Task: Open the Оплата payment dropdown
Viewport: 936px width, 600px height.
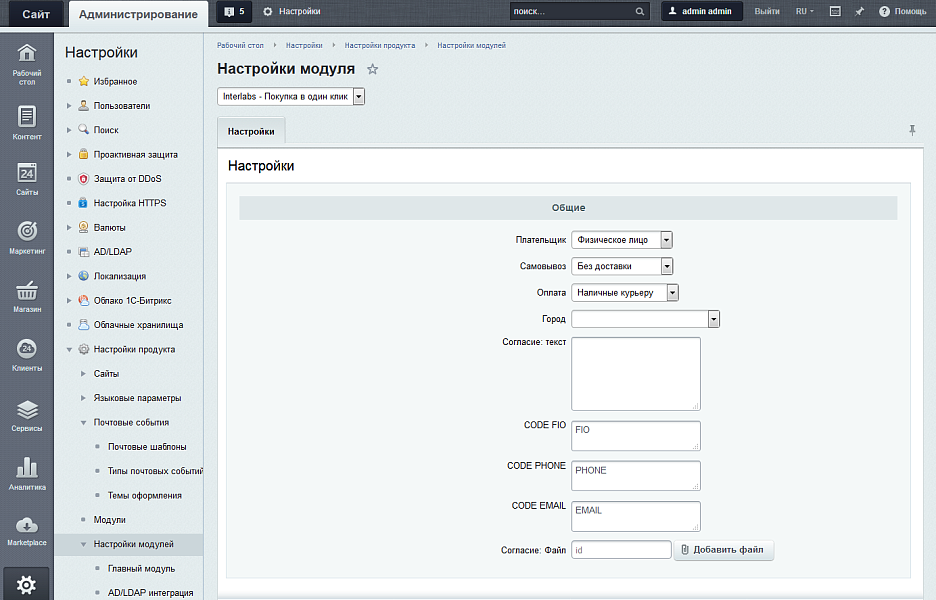Action: coord(625,293)
